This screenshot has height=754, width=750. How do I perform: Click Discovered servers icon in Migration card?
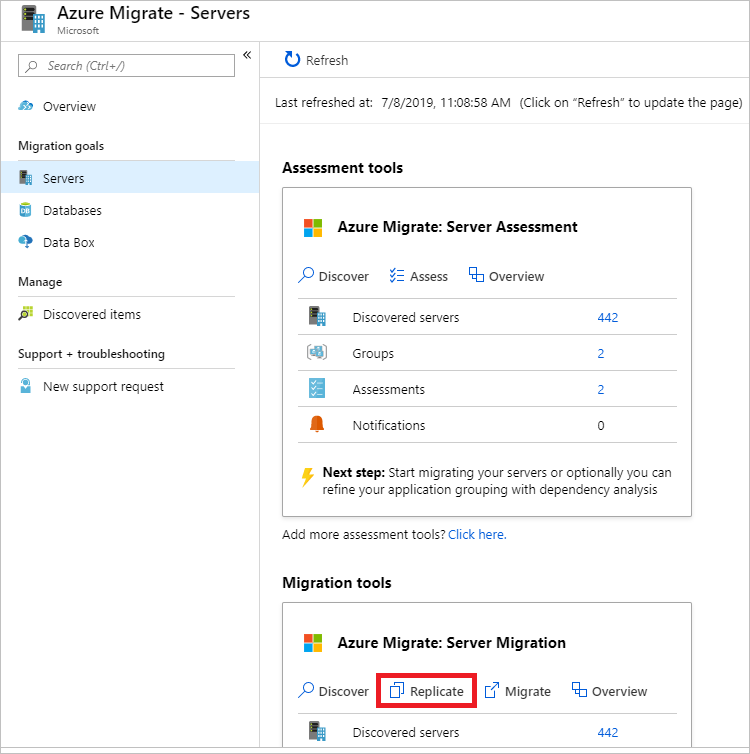coord(317,731)
